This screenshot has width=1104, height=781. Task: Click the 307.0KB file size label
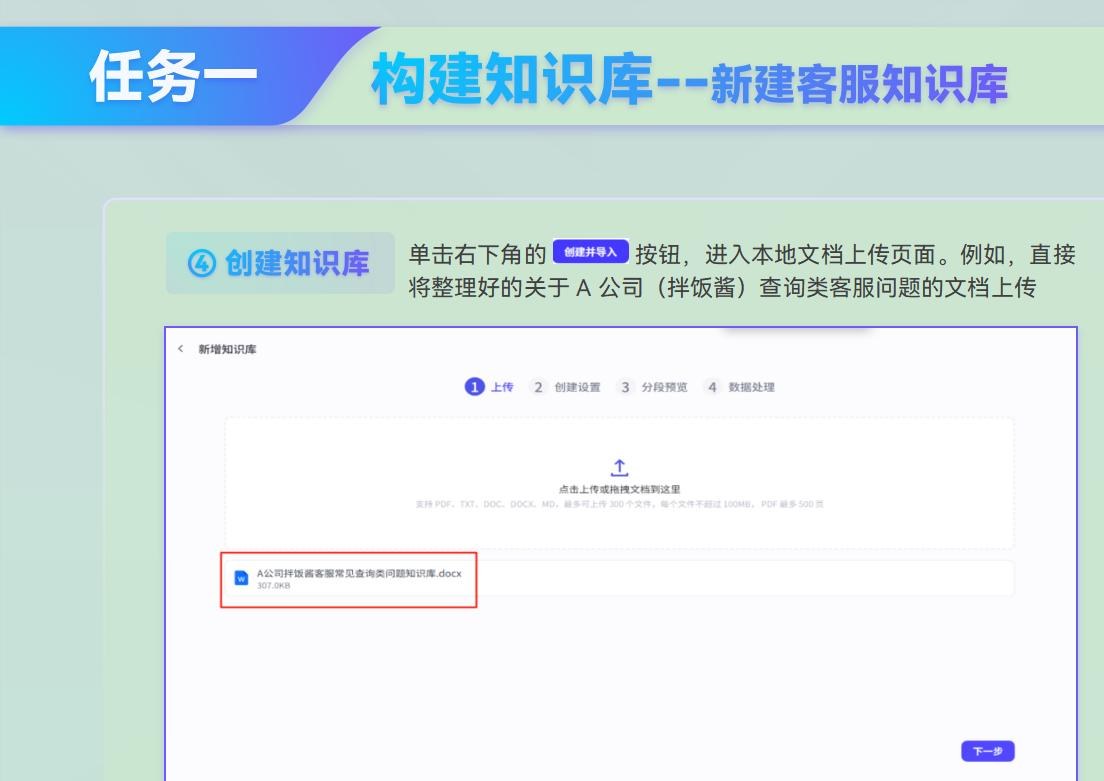pos(273,586)
